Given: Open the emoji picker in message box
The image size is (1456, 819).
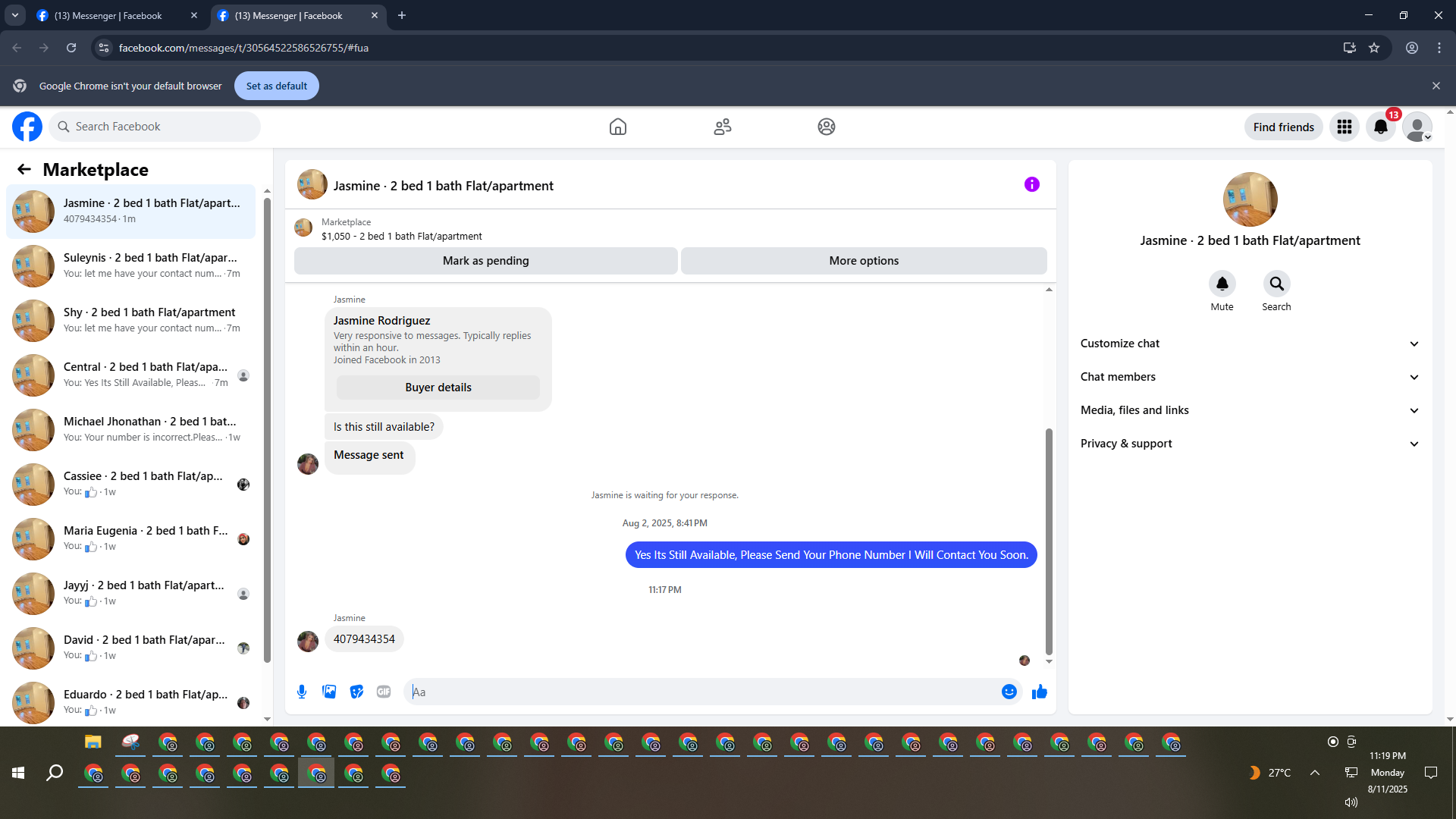Looking at the screenshot, I should (x=1009, y=692).
